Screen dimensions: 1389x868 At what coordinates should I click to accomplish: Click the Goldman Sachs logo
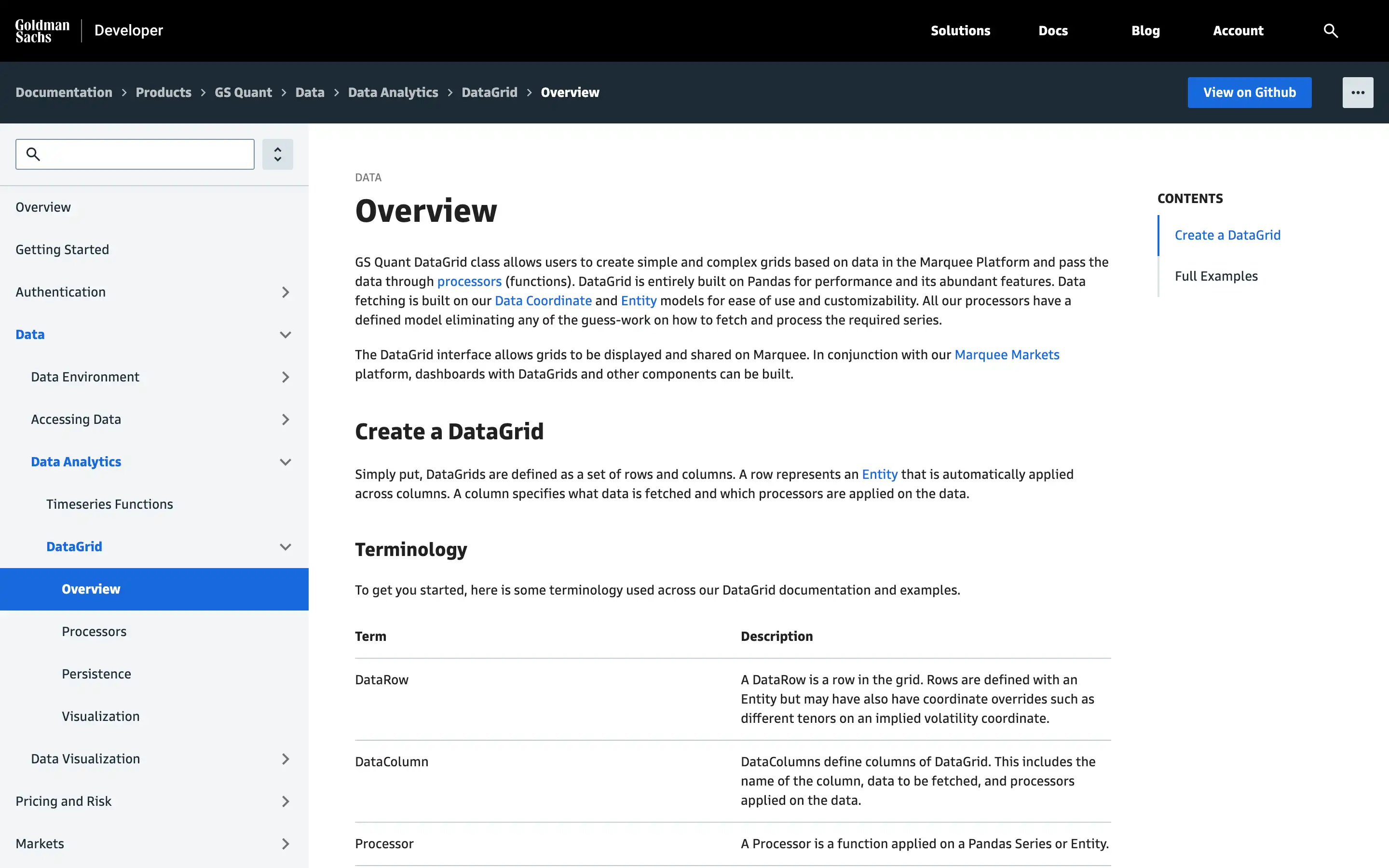42,30
